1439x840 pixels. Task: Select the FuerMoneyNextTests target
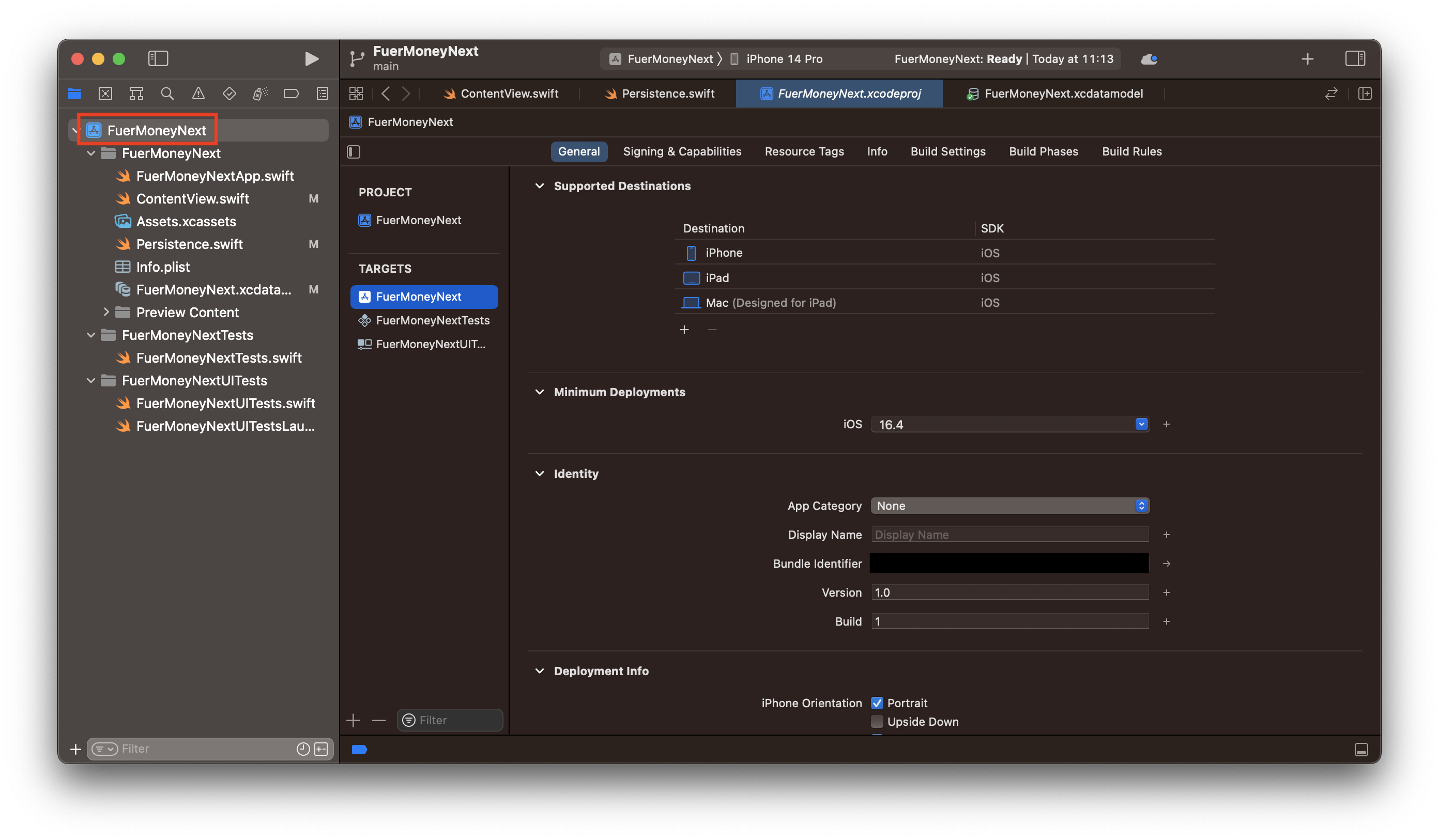pyautogui.click(x=432, y=320)
